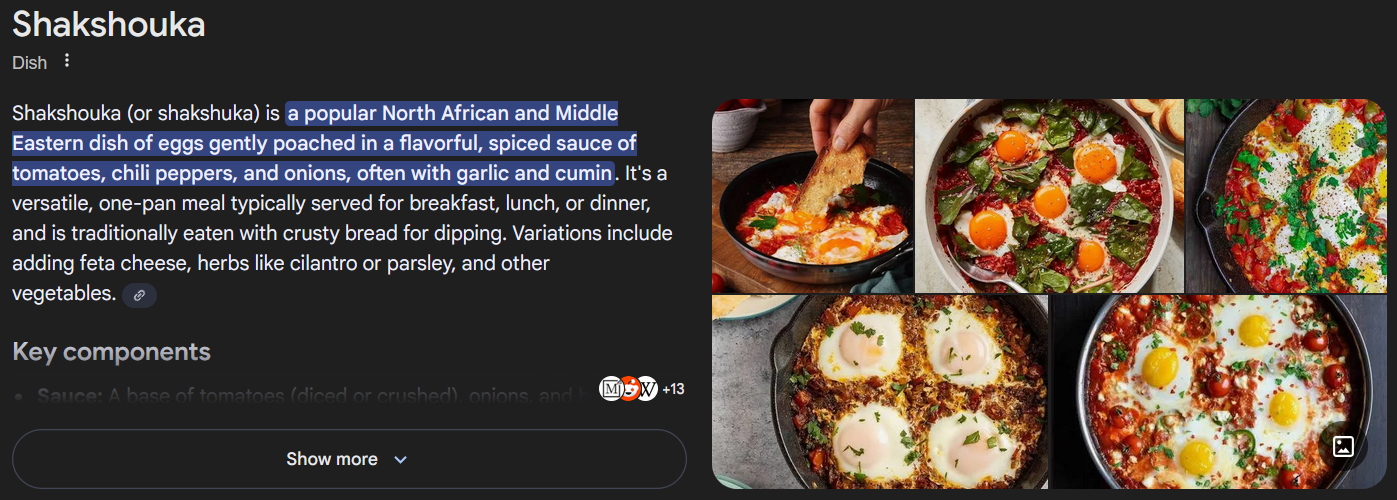Open the three-dot menu beside Dish
1397x500 pixels.
coord(67,61)
